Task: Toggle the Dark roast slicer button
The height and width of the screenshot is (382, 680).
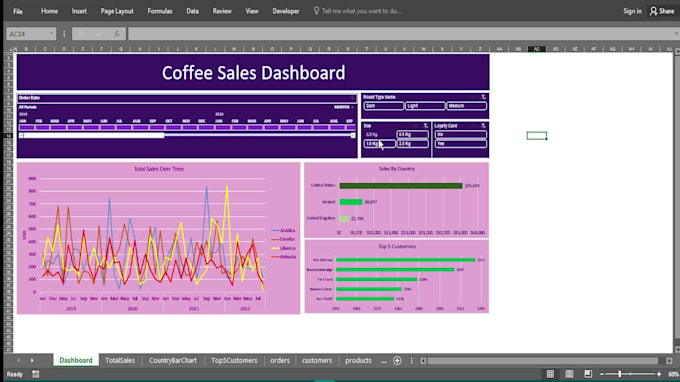Action: coord(383,106)
